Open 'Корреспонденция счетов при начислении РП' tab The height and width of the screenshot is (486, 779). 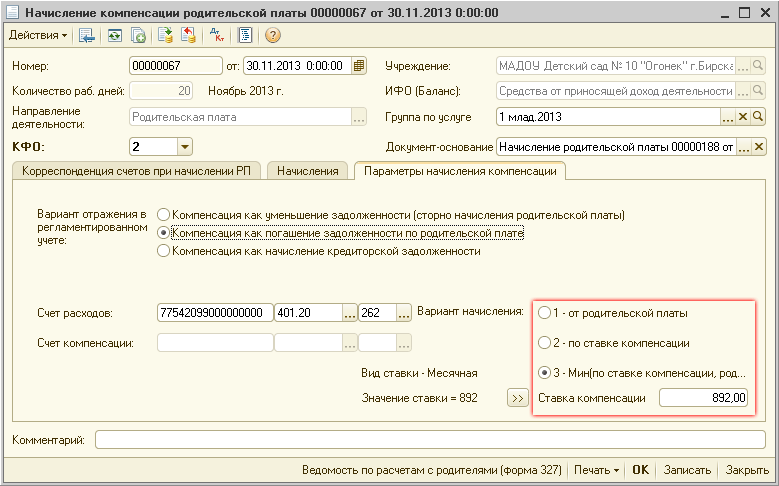tap(135, 171)
